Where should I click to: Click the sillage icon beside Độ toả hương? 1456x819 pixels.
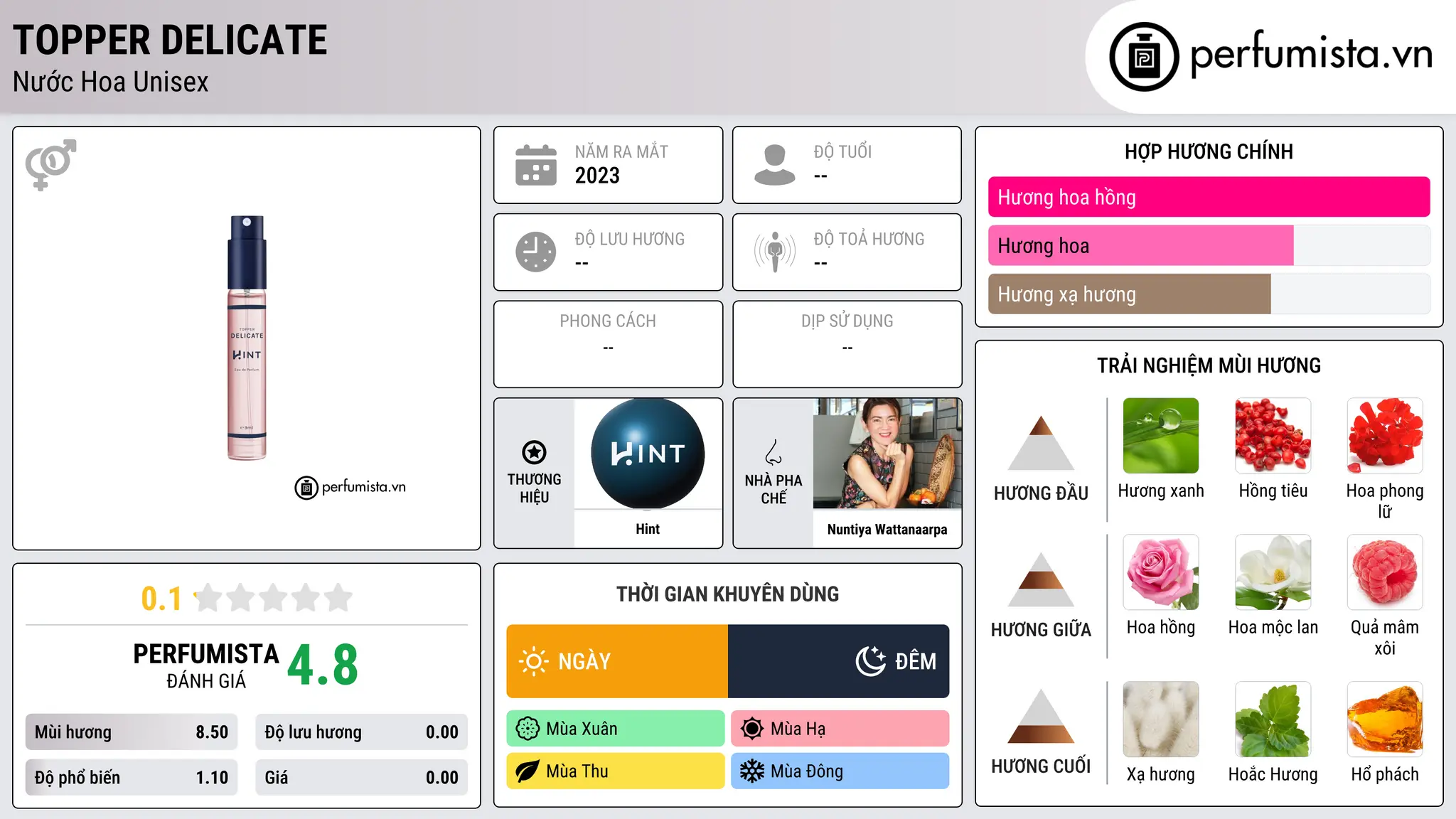pos(775,252)
